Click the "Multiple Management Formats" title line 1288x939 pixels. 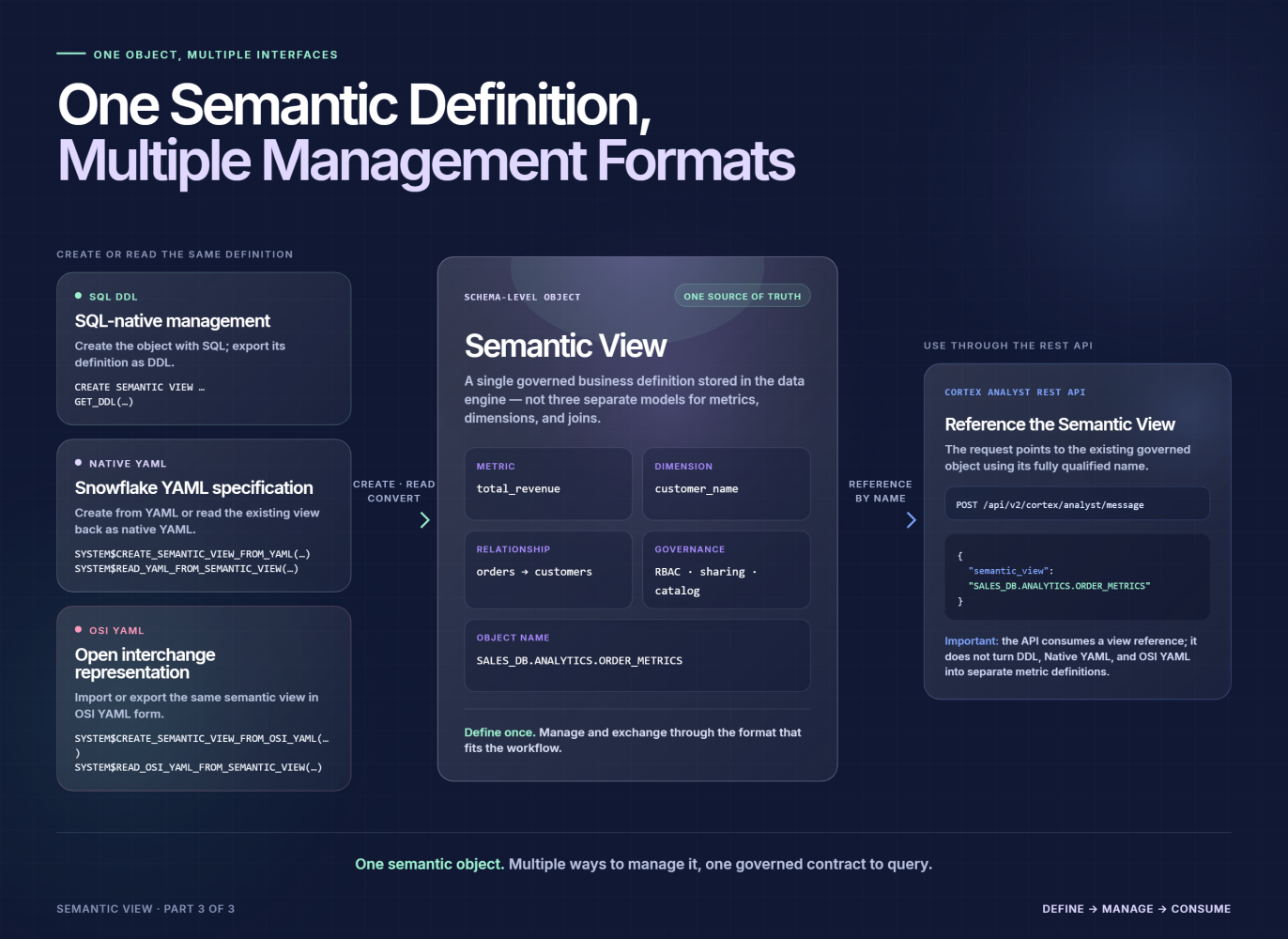[426, 161]
